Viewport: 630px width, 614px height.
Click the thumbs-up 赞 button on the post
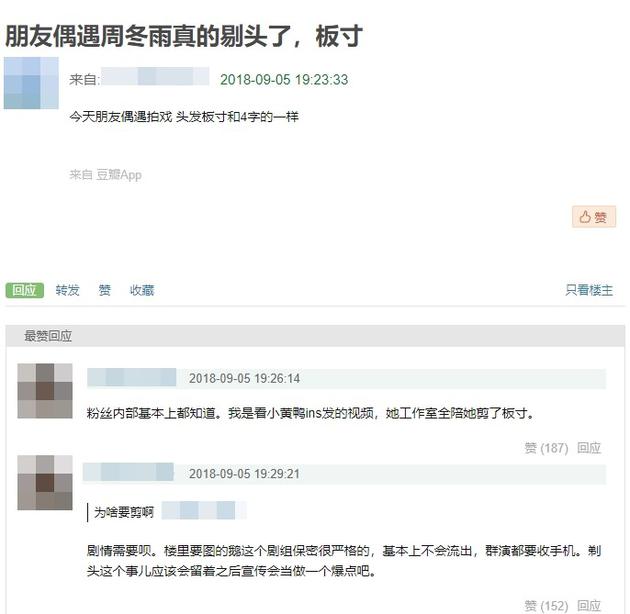[x=593, y=217]
